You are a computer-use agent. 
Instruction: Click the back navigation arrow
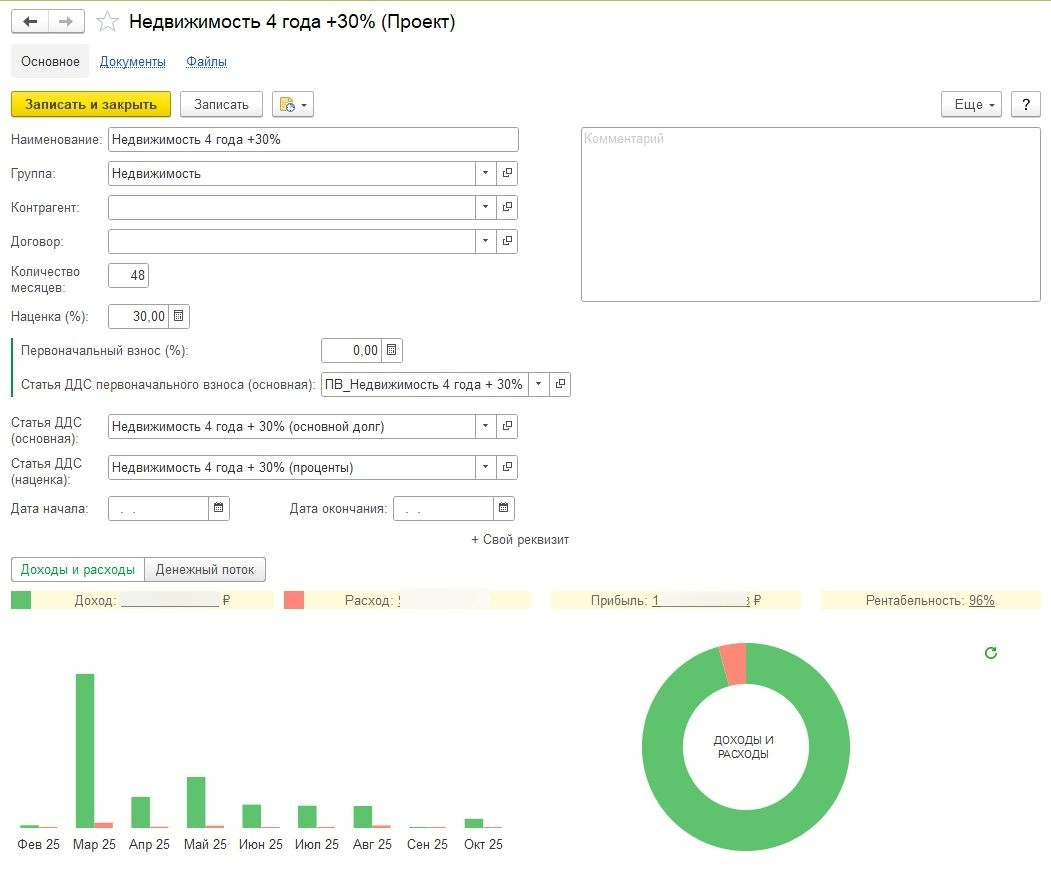pos(30,22)
